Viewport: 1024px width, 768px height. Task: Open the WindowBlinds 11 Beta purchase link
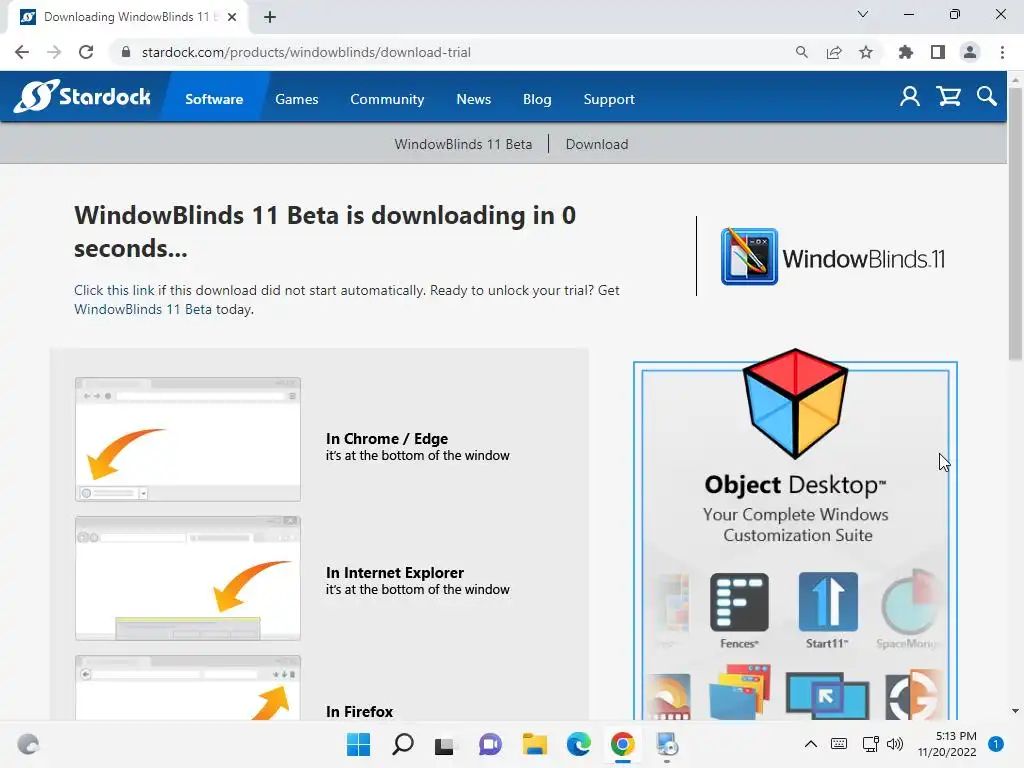pyautogui.click(x=142, y=309)
